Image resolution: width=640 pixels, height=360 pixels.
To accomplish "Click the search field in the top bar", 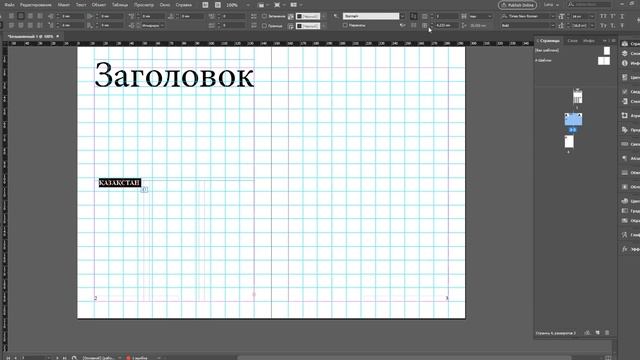I will click(x=589, y=5).
